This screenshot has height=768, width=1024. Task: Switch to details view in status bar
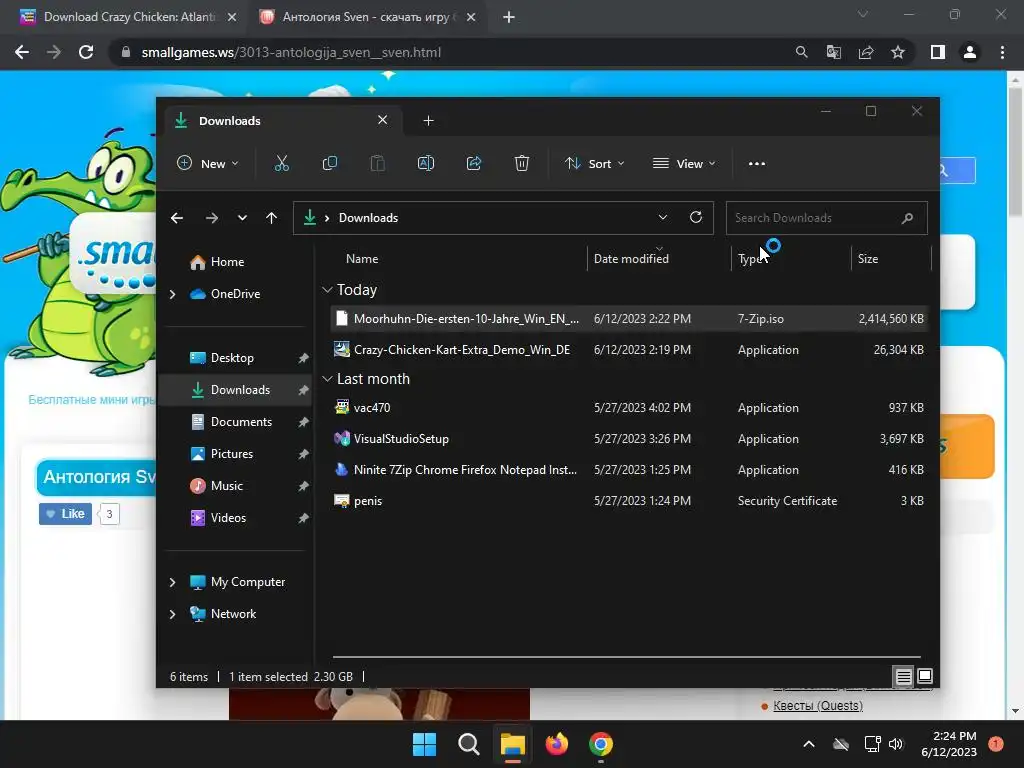[x=903, y=677]
